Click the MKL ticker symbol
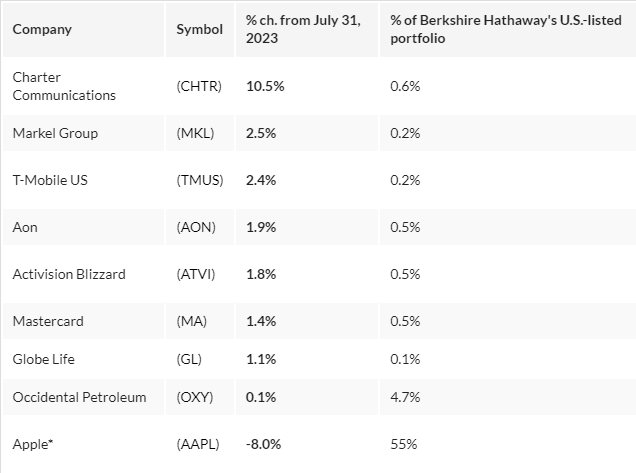636x473 pixels. 196,133
